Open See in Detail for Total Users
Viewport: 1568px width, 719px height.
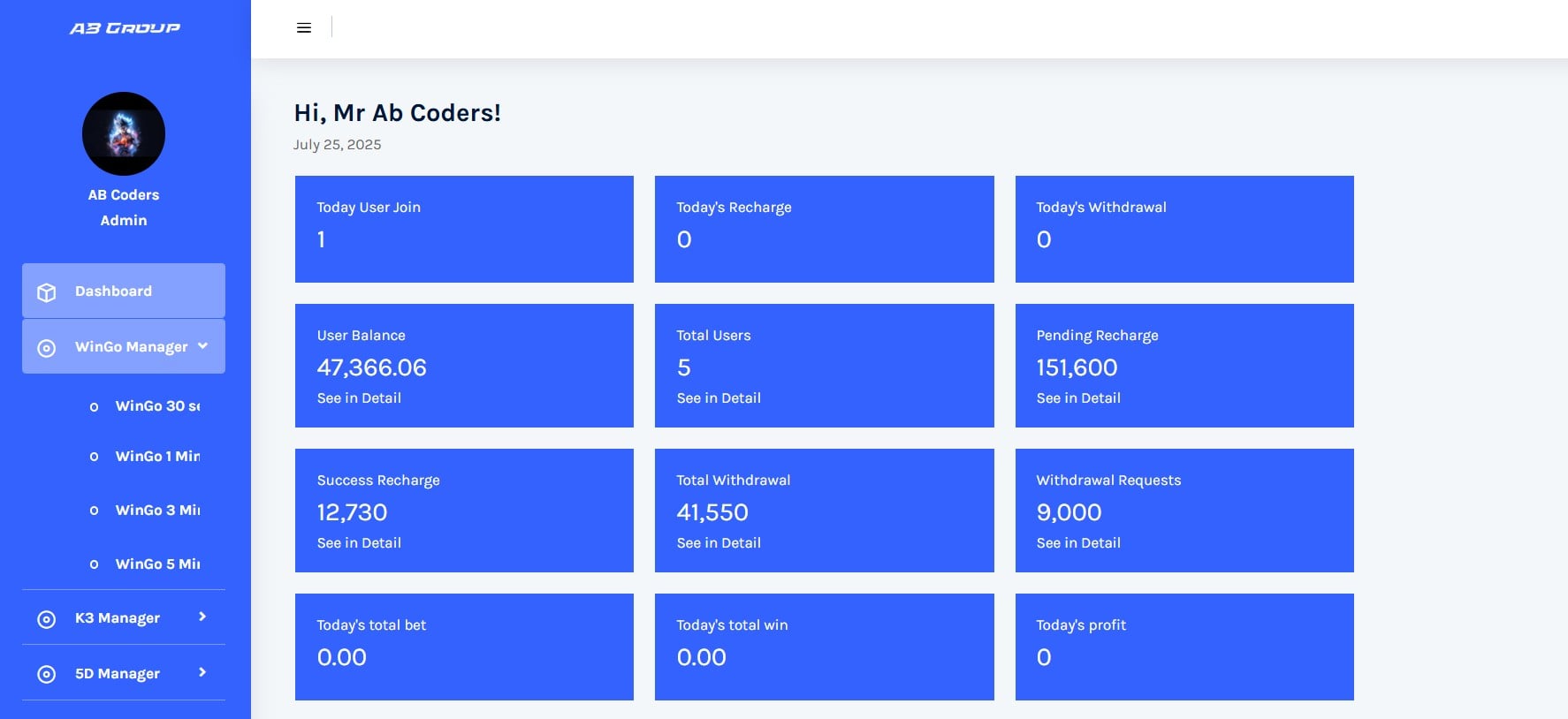pyautogui.click(x=719, y=398)
